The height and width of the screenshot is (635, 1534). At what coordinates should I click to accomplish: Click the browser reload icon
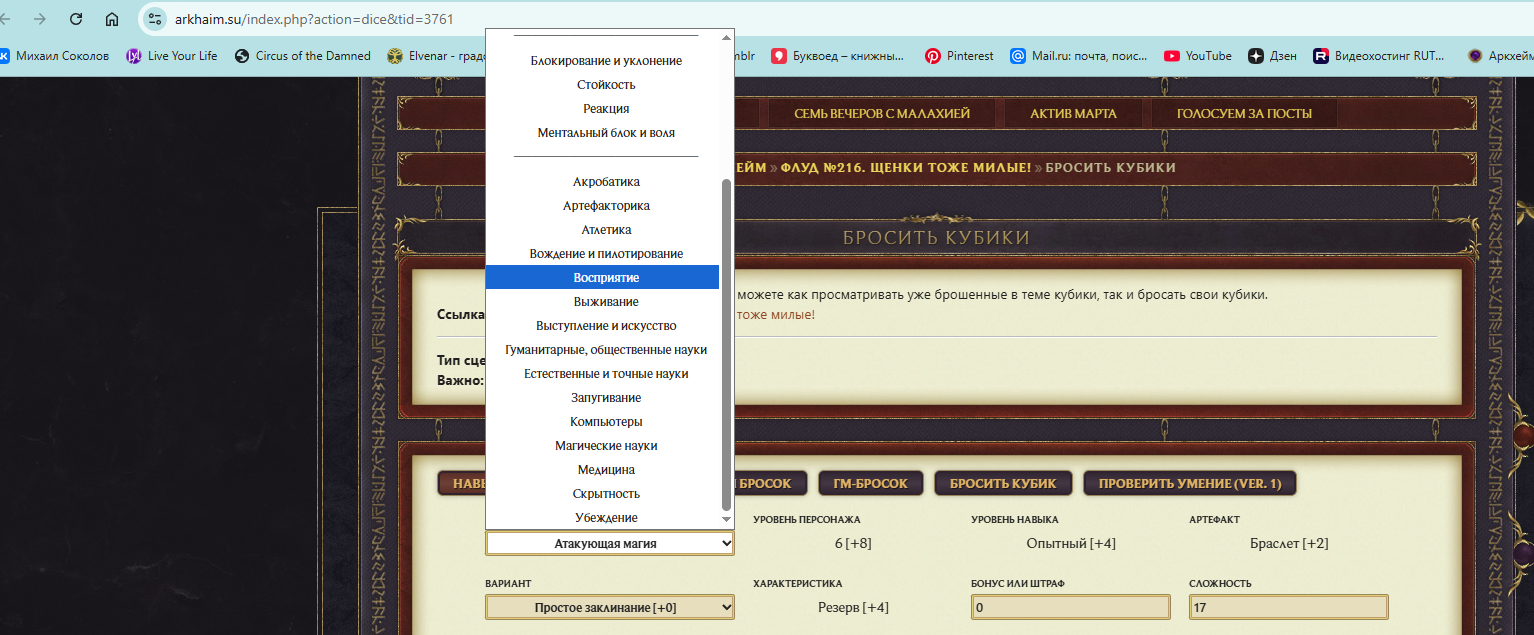tap(76, 19)
